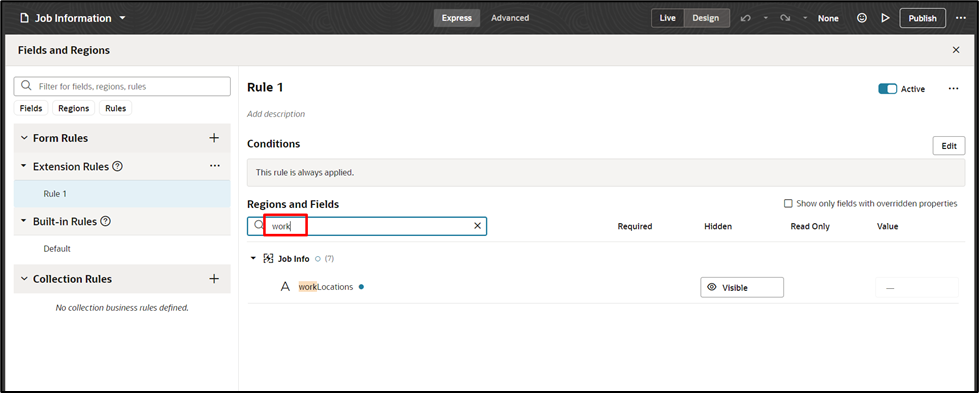The height and width of the screenshot is (393, 979).
Task: Click the redo arrow icon
Action: coord(785,18)
